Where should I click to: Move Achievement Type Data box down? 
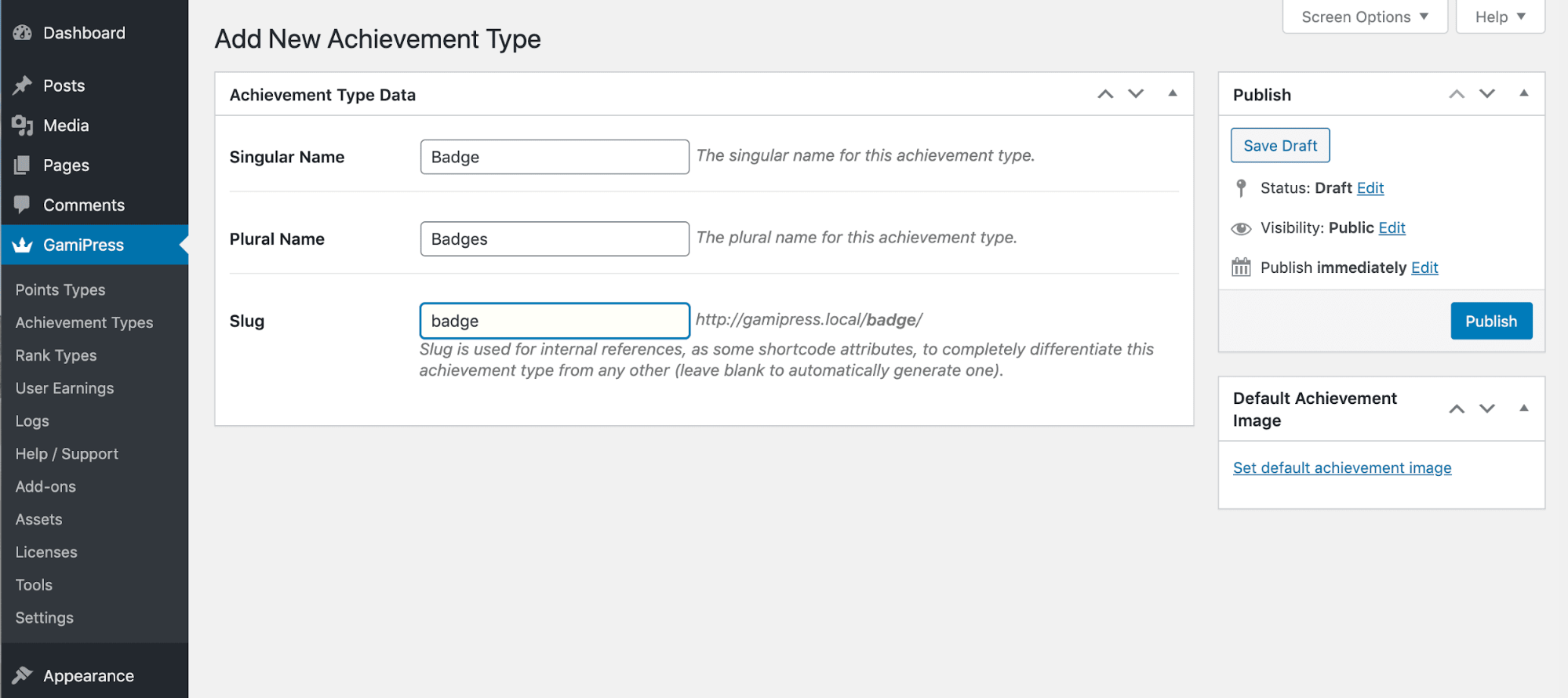pyautogui.click(x=1136, y=94)
